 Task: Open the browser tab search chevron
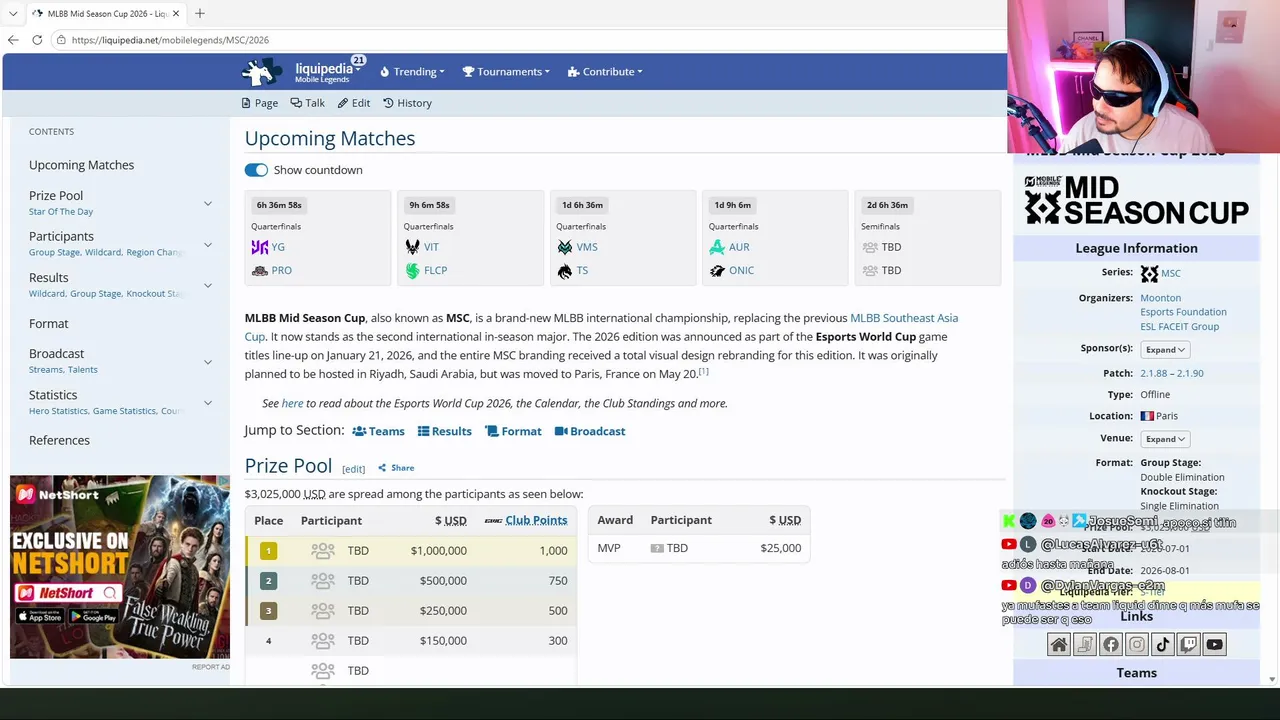tap(13, 13)
